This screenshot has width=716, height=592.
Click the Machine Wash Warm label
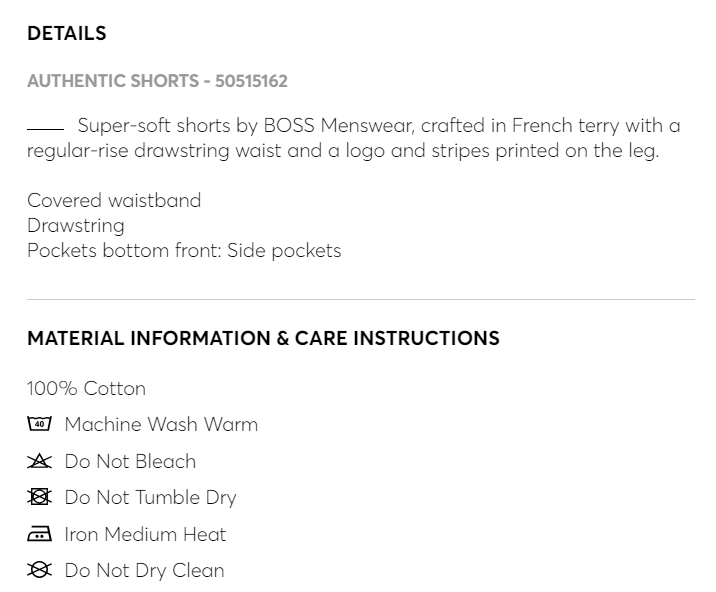click(x=161, y=424)
